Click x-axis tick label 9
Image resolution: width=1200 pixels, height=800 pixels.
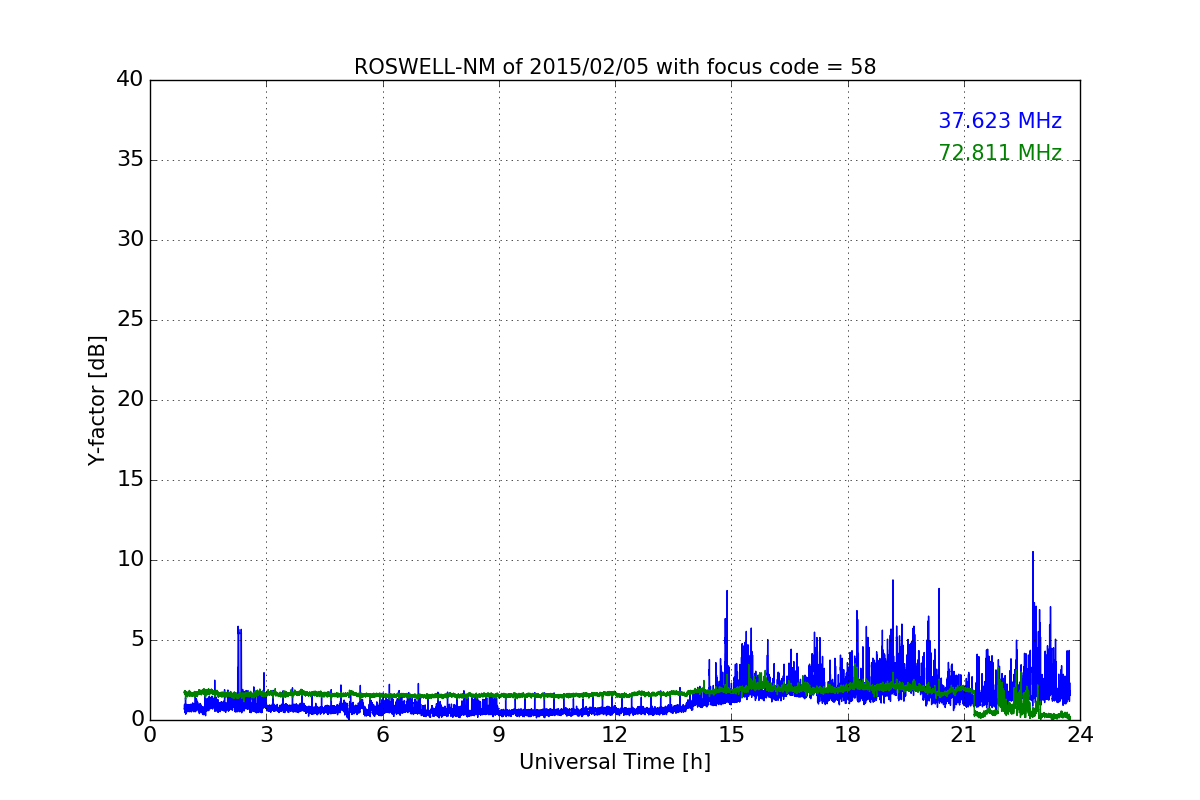(499, 735)
